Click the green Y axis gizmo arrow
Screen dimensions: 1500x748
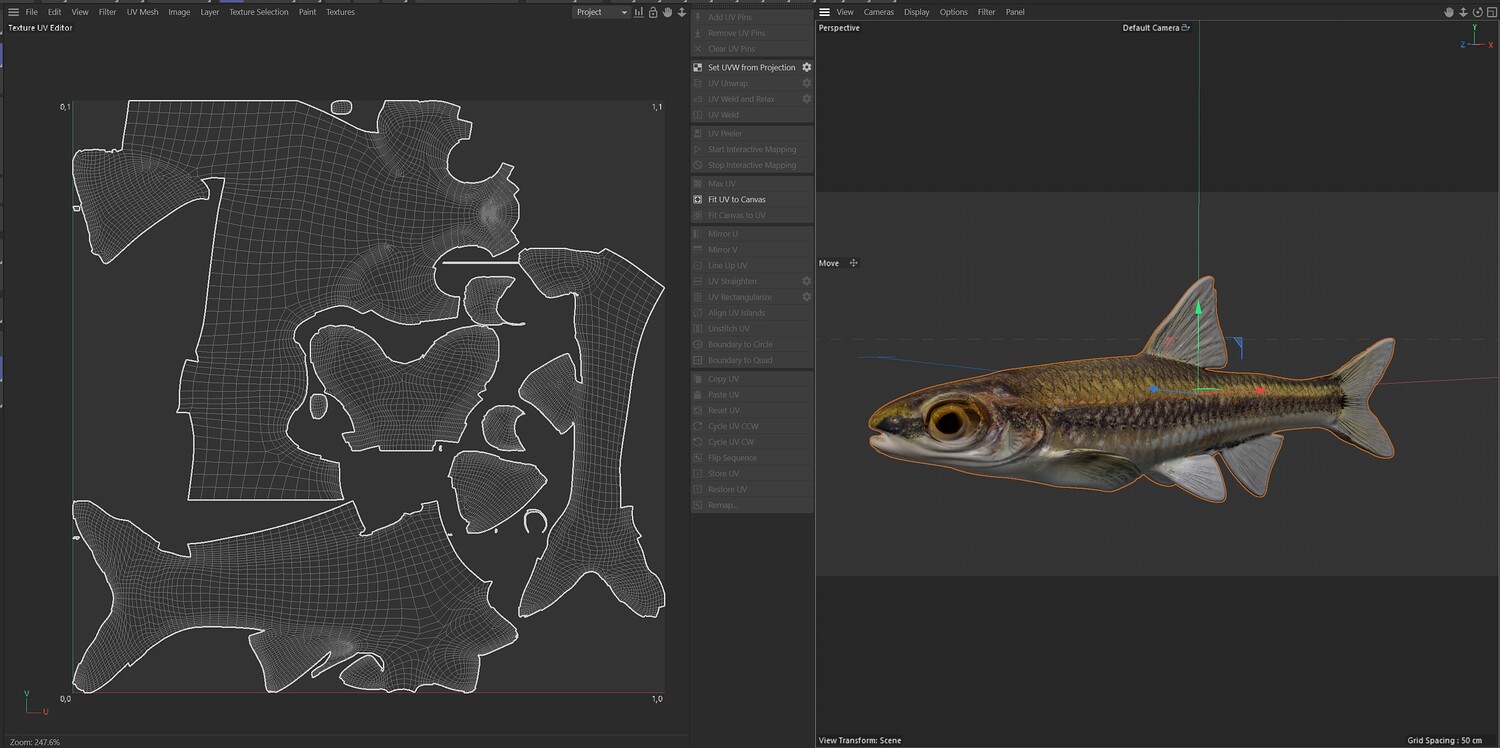pos(1198,309)
